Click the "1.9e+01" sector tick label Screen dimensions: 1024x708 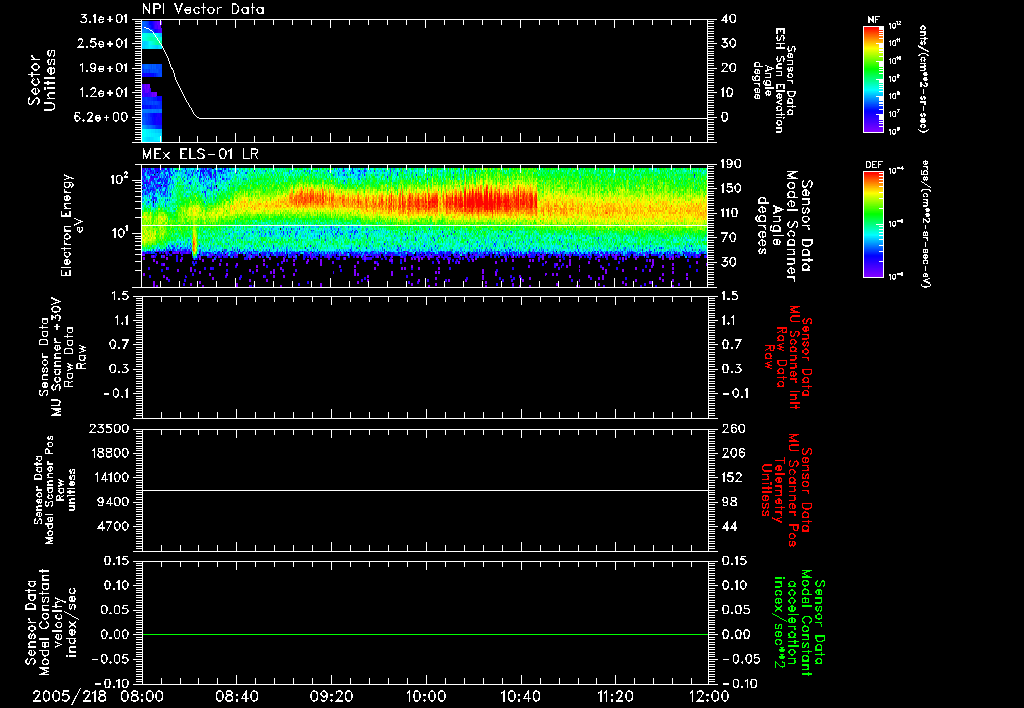(x=104, y=68)
